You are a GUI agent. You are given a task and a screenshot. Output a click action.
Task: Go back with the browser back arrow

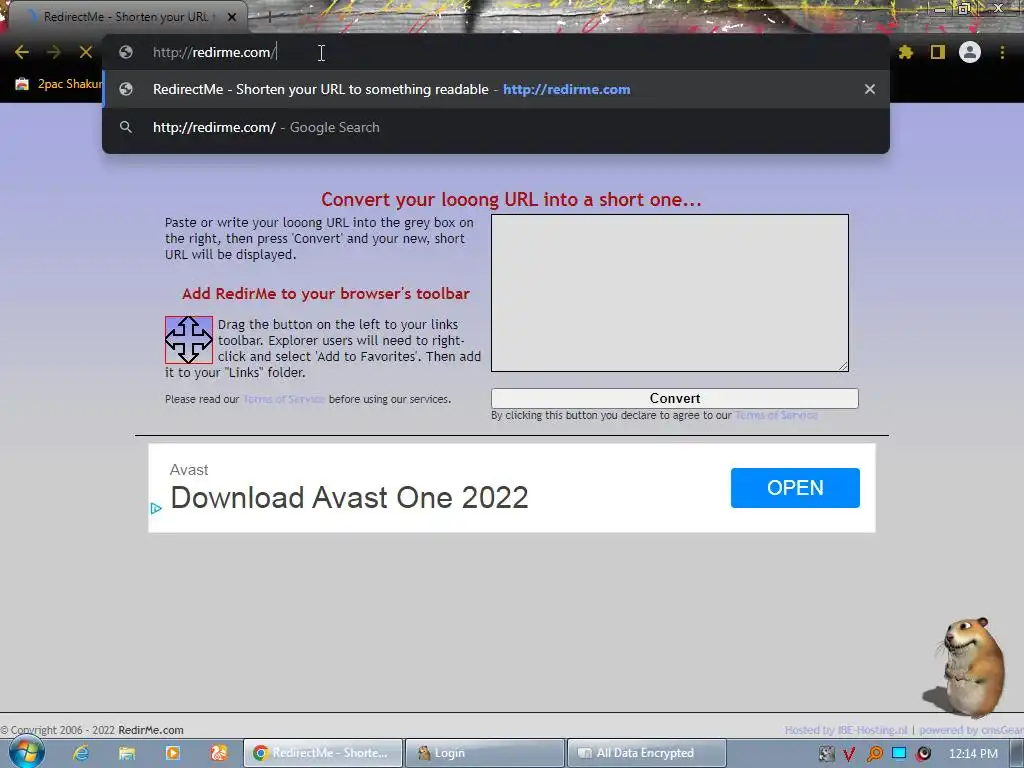(22, 52)
